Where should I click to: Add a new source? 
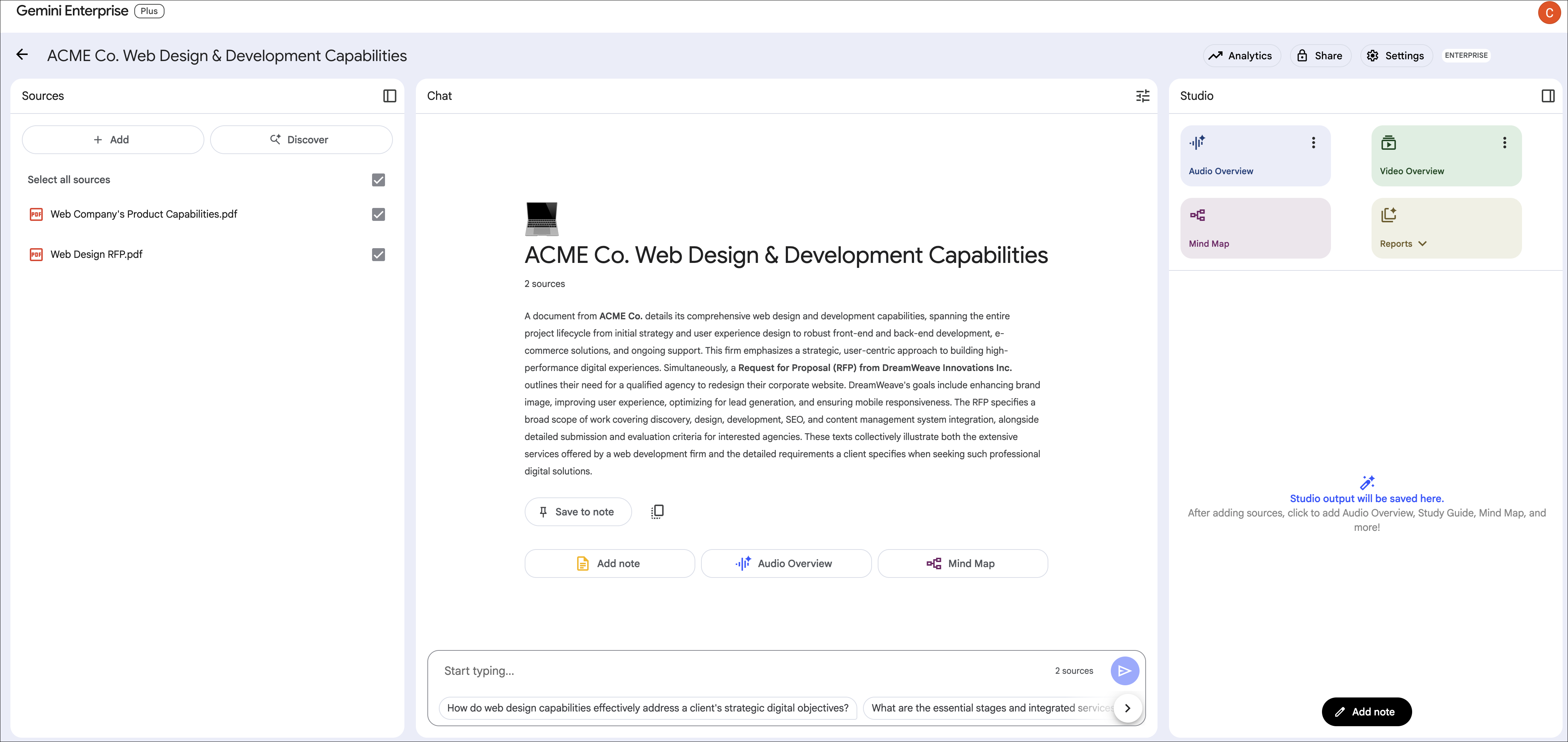[x=113, y=139]
